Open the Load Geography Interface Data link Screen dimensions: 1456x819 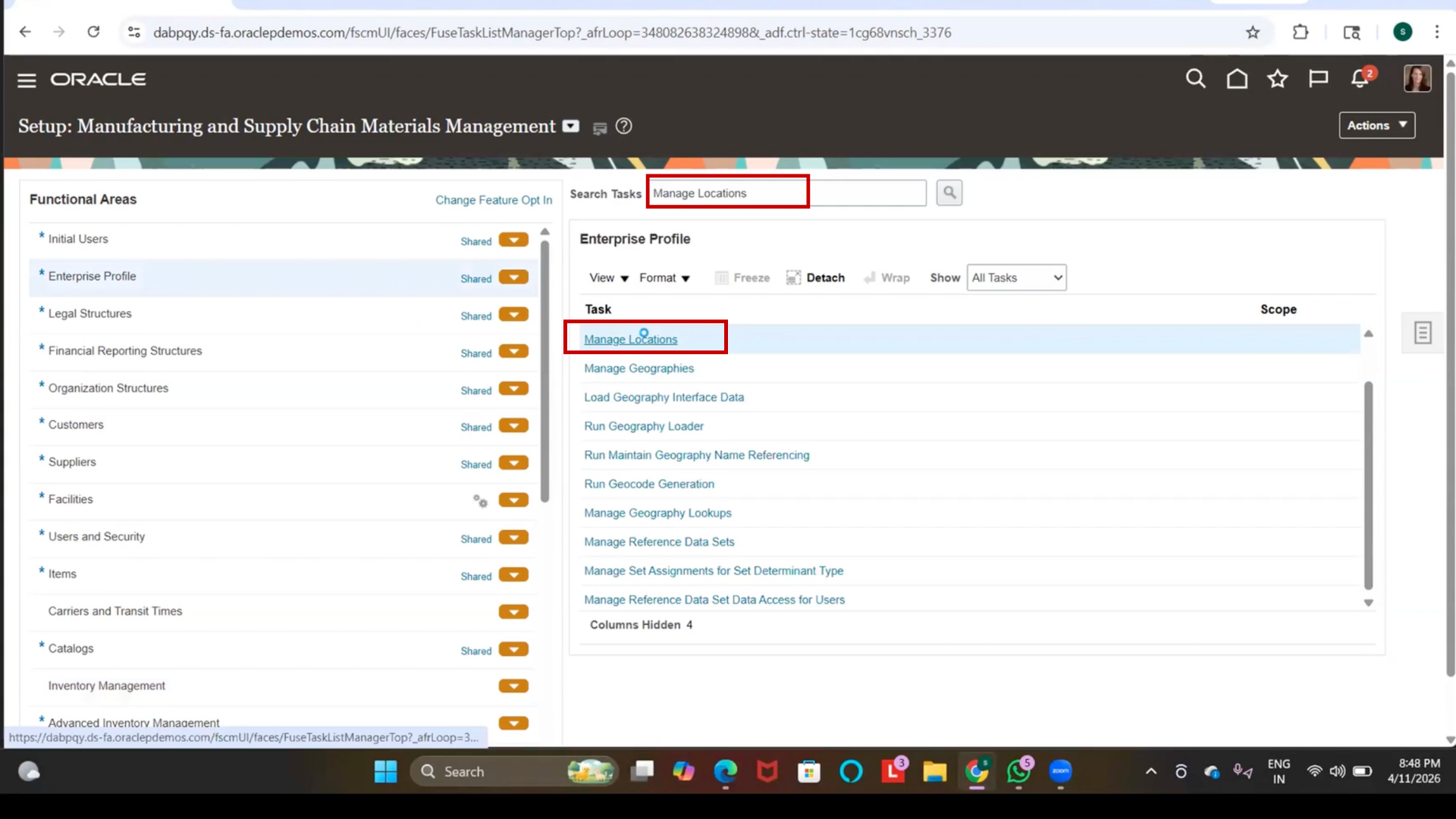tap(664, 397)
